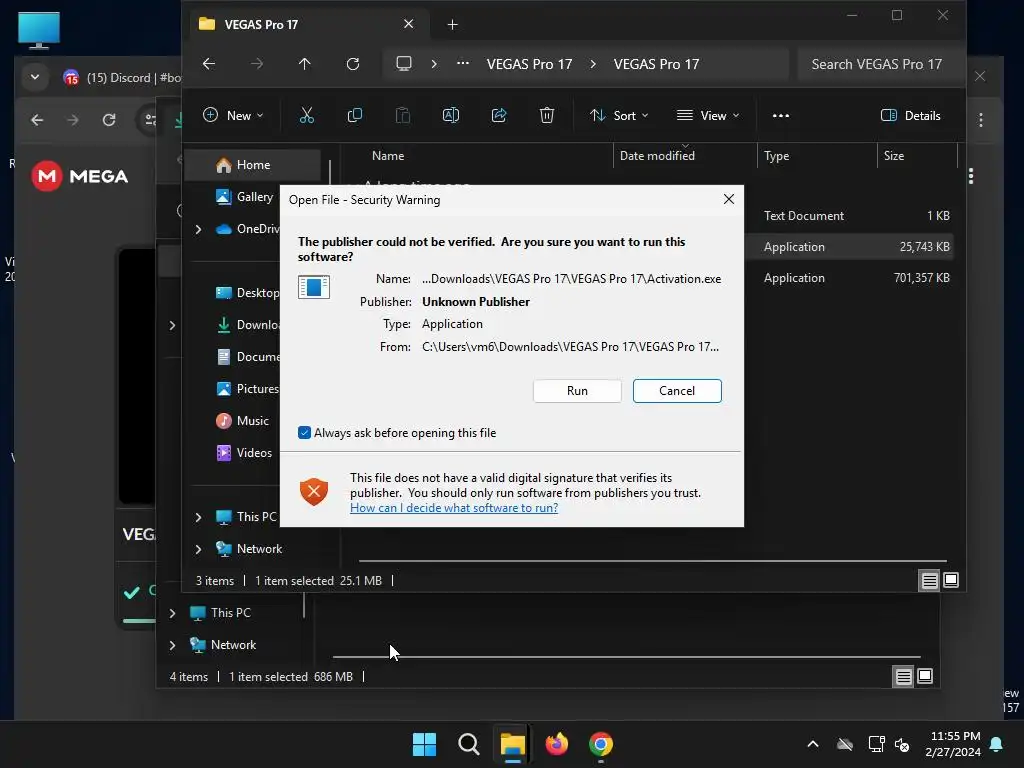Open Desktop in the sidebar
The width and height of the screenshot is (1024, 768).
(247, 293)
